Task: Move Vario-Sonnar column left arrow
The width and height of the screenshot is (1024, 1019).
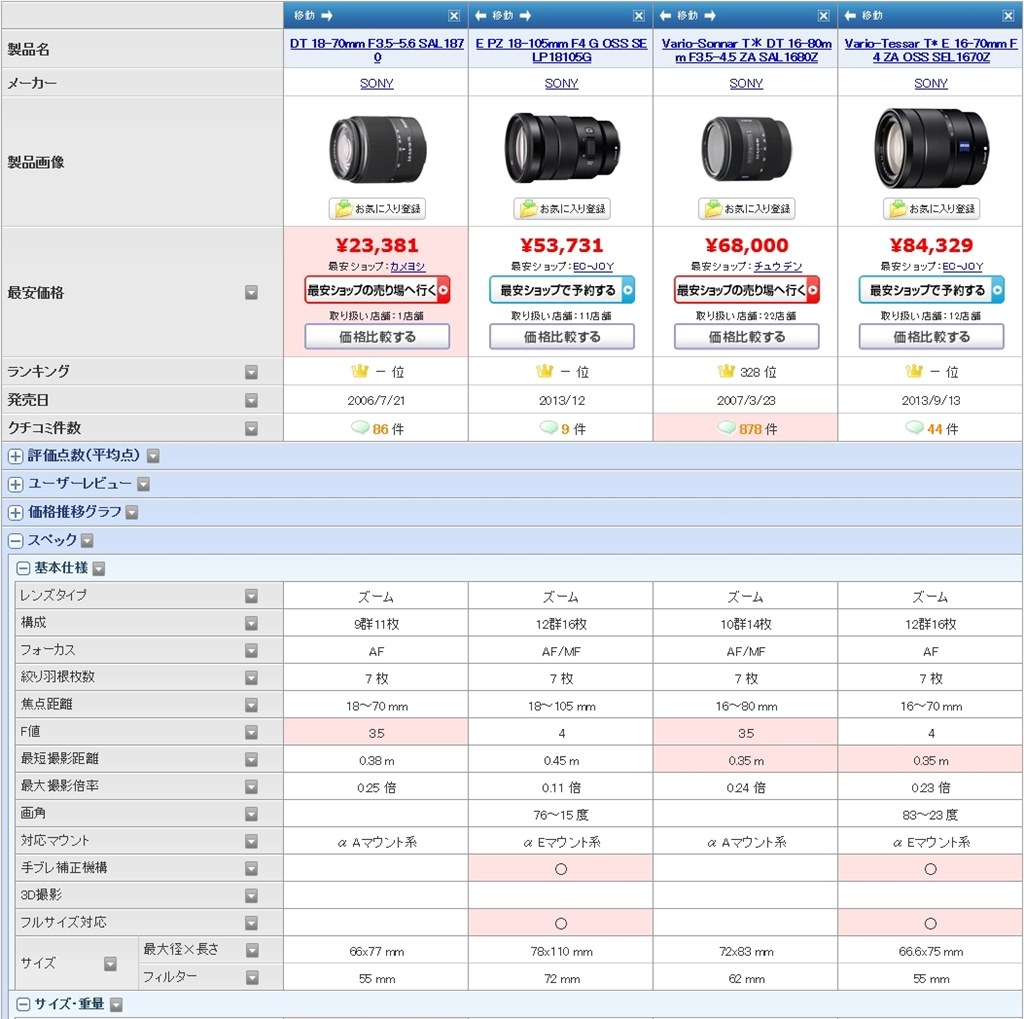Action: click(x=666, y=16)
